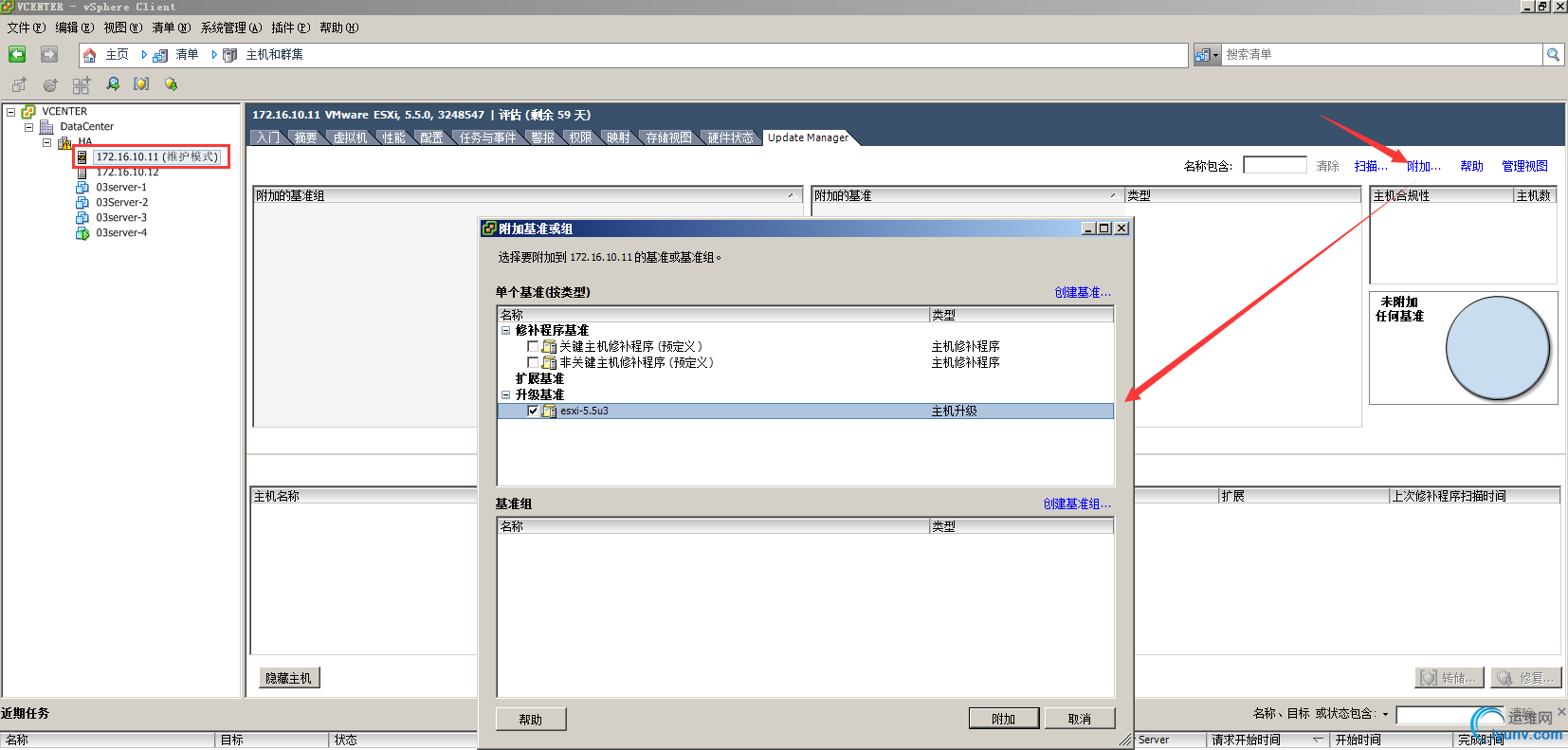Image resolution: width=1568 pixels, height=750 pixels.
Task: Open the search type dropdown beside 搜索清单
Action: click(1215, 55)
